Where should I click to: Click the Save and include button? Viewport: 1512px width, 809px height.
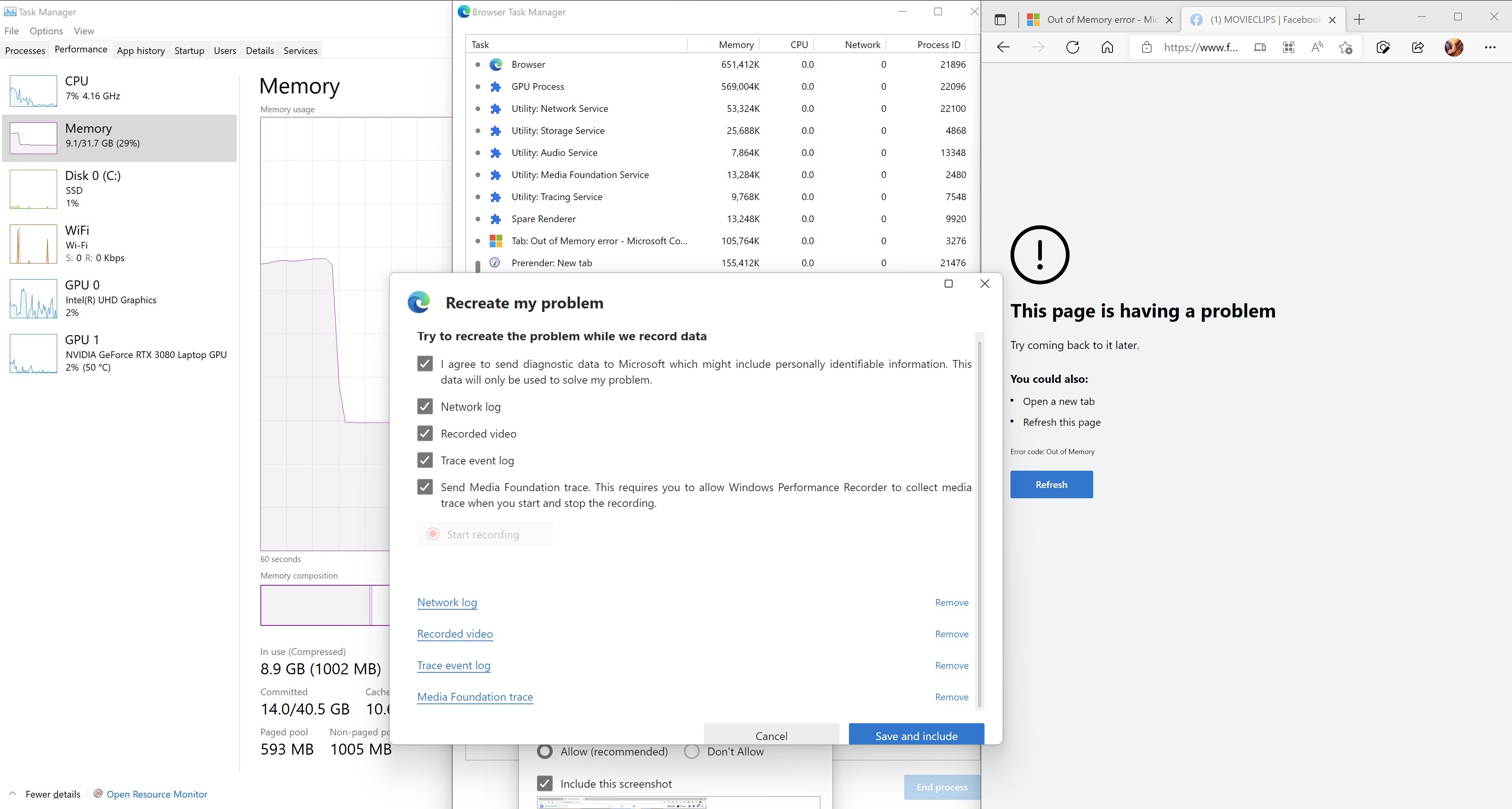[916, 735]
